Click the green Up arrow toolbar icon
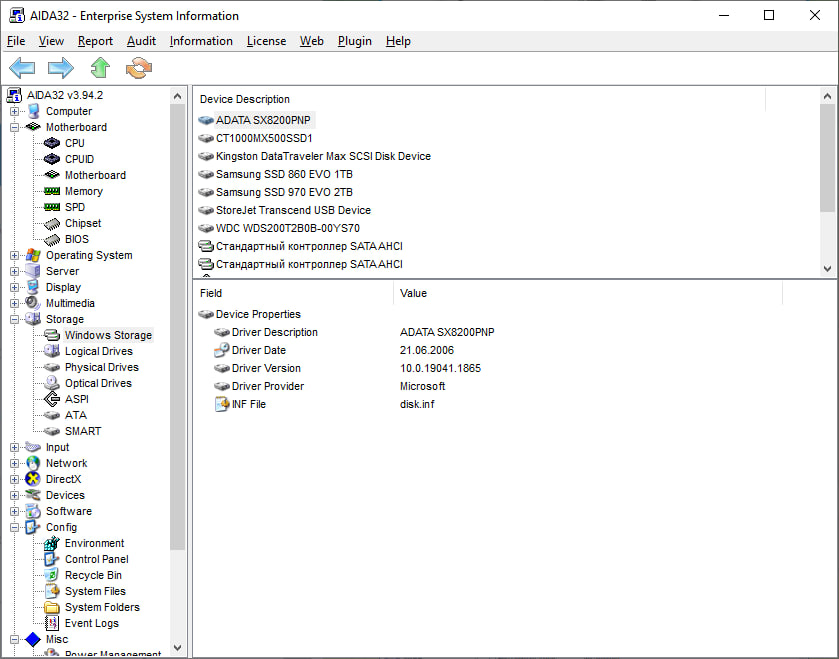Screen dimensions: 839x659 [100, 68]
